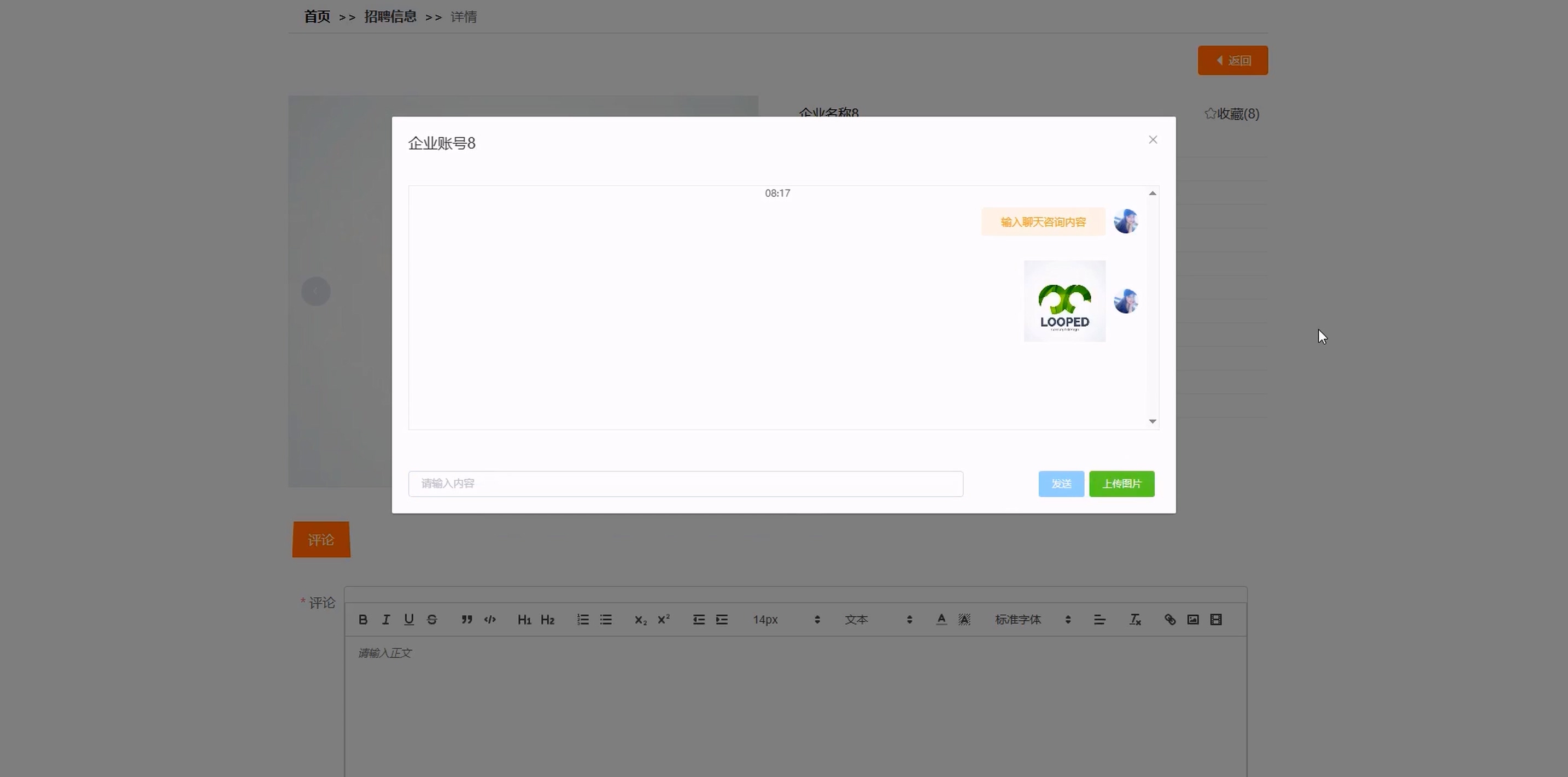Apply underline formatting in editor toolbar
Viewport: 1568px width, 777px height.
pyautogui.click(x=409, y=620)
